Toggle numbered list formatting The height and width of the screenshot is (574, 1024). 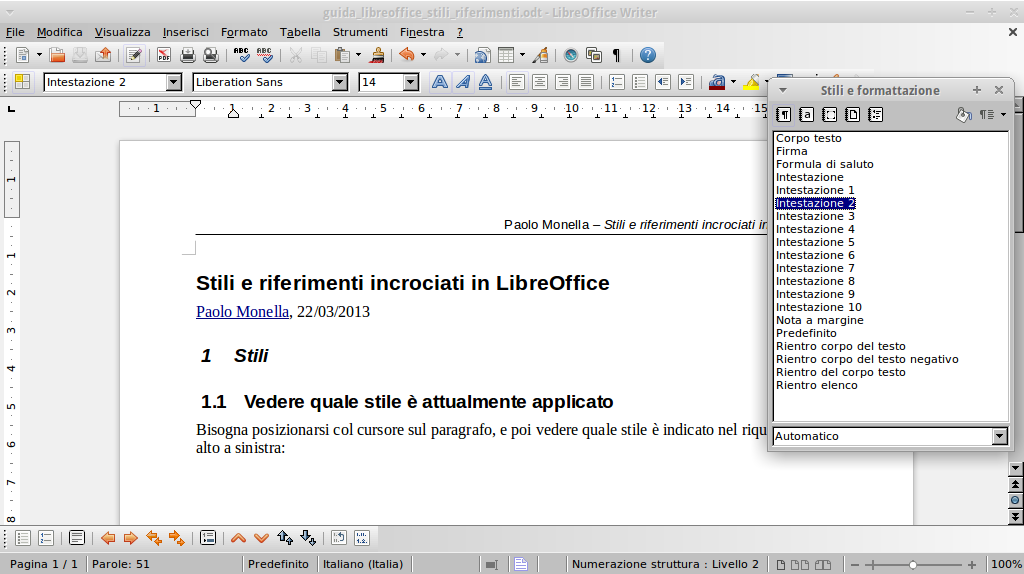(616, 82)
